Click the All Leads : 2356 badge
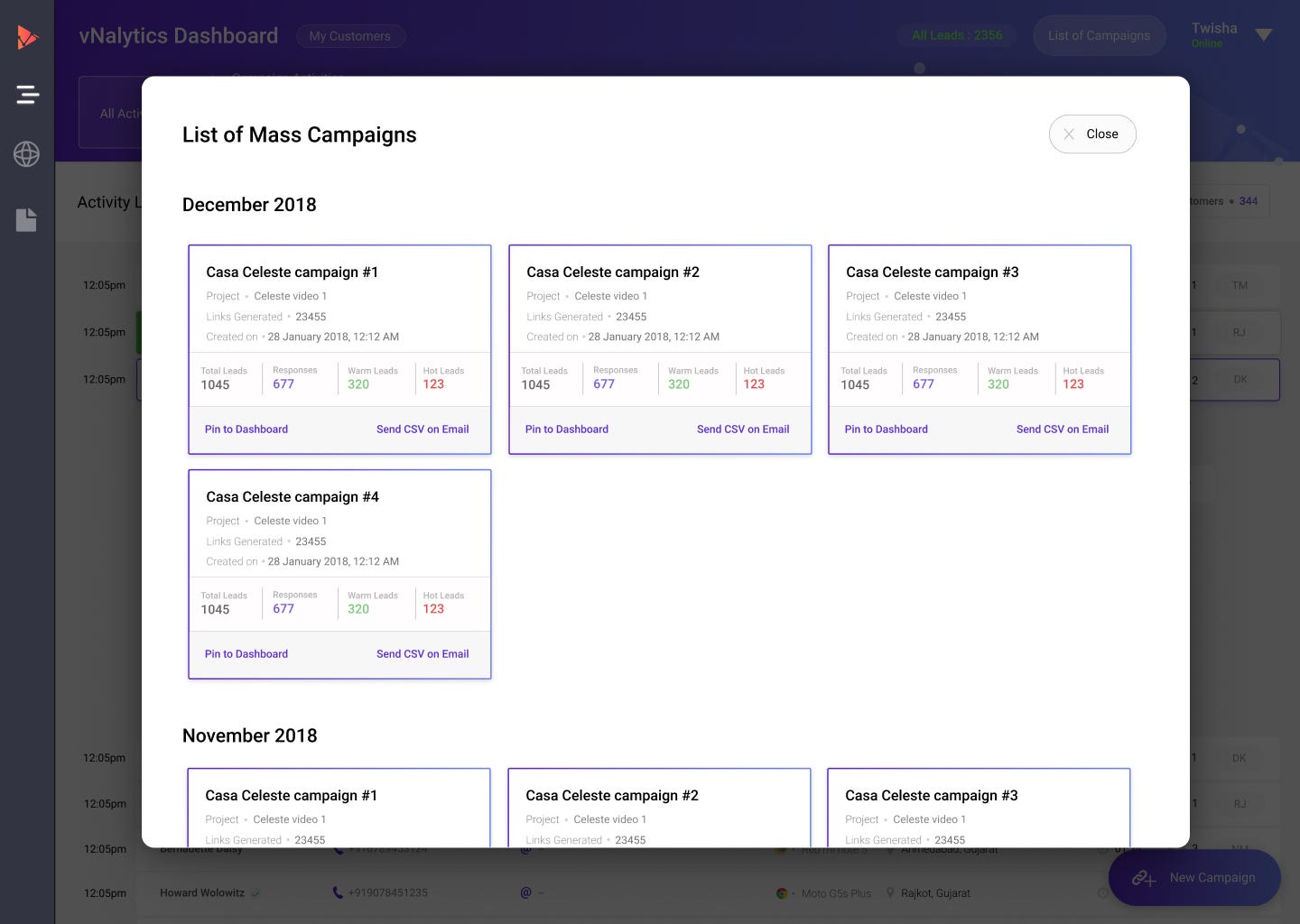Viewport: 1300px width, 924px height. coord(957,35)
